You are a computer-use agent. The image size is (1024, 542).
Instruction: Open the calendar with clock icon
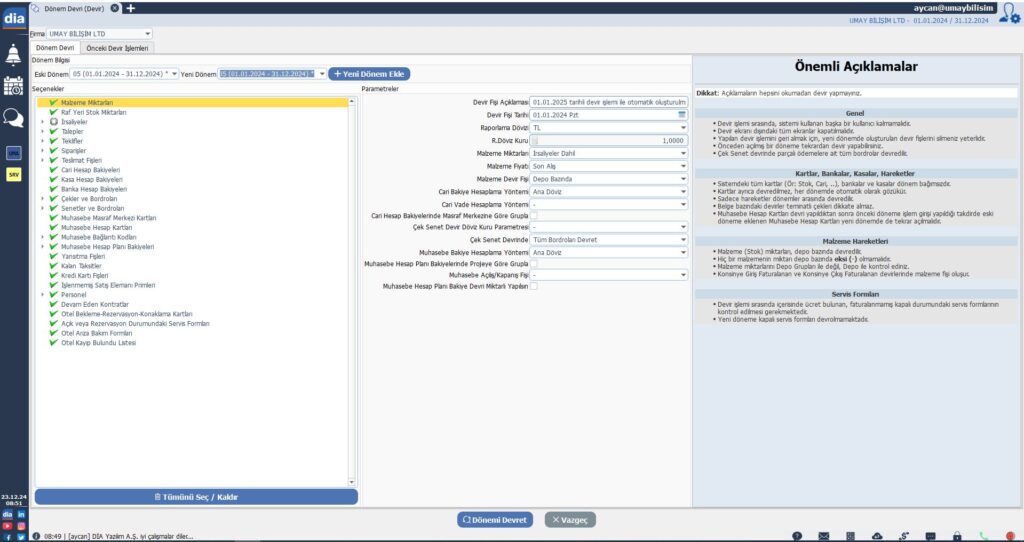coord(13,86)
